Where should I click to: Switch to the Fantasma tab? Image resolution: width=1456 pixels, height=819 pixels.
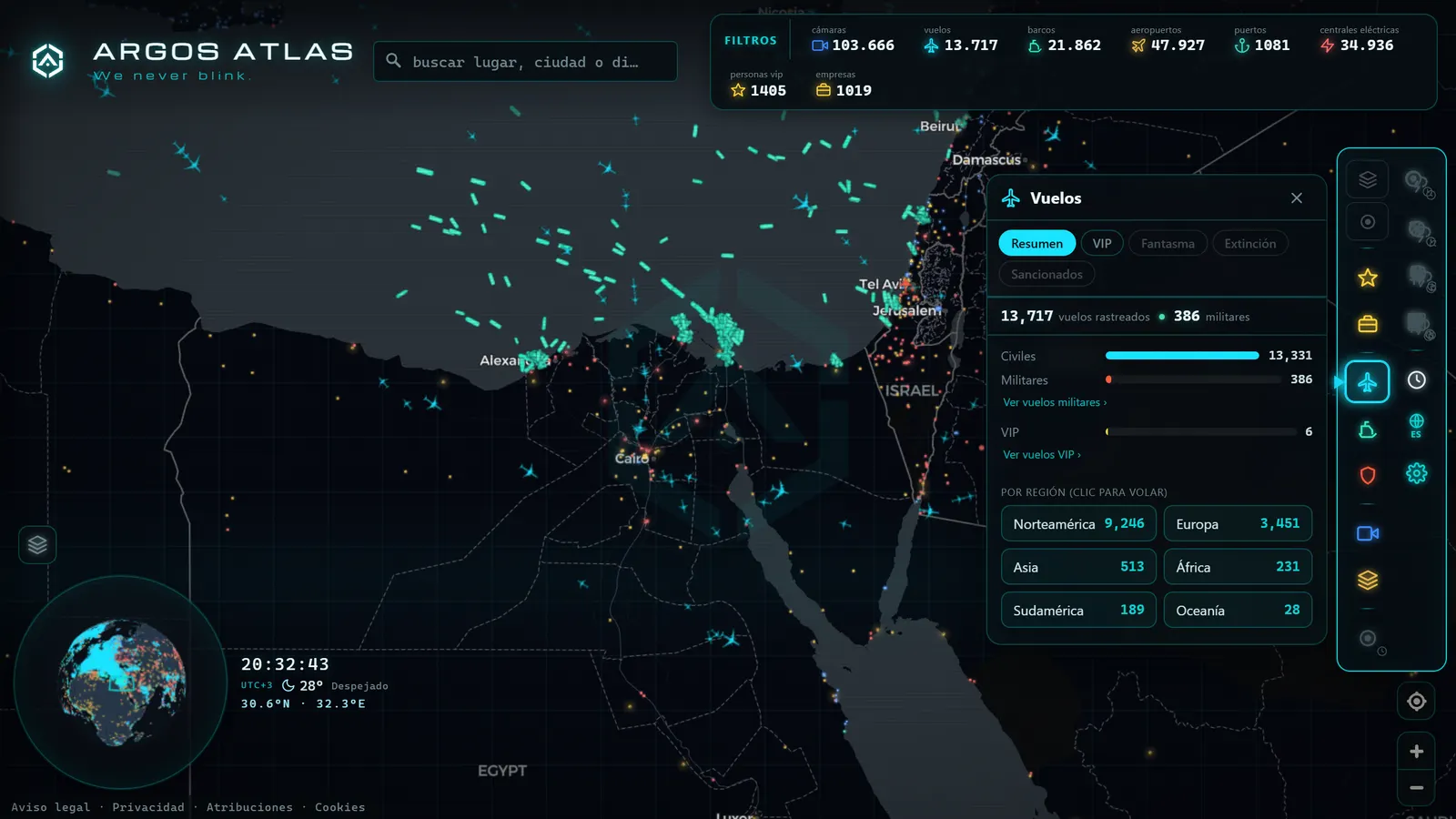1168,243
